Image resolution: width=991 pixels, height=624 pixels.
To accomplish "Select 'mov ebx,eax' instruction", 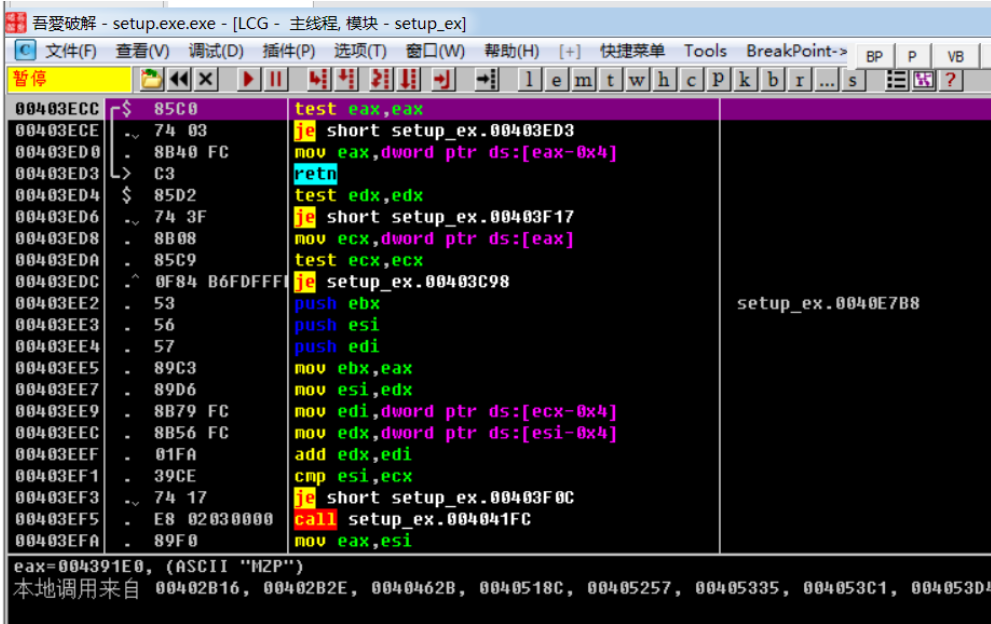I will 353,369.
